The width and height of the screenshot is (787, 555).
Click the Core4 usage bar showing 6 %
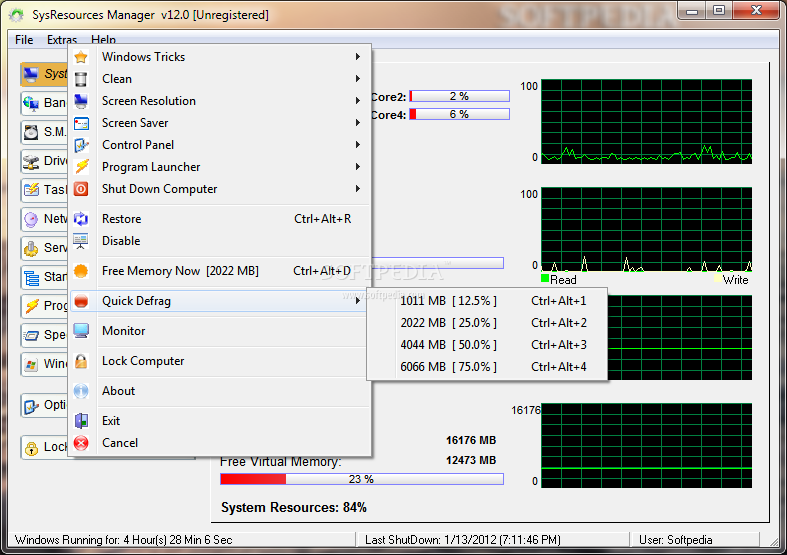459,114
